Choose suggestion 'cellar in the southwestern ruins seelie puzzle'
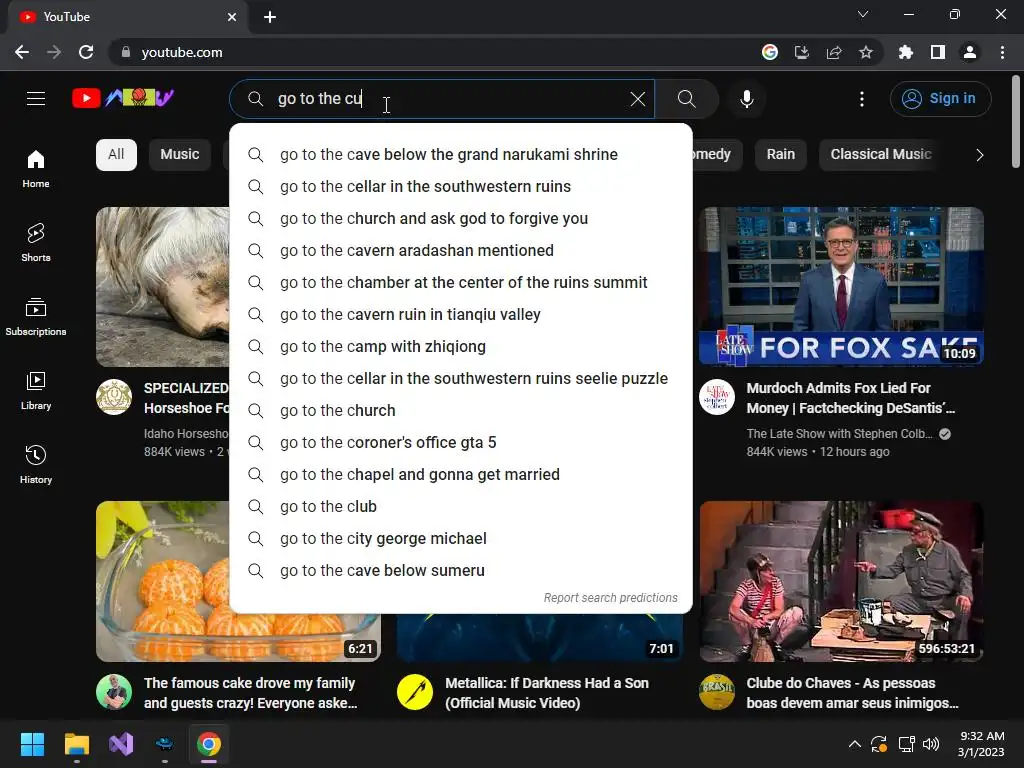Screen dimensions: 1024x768 (461, 379)
